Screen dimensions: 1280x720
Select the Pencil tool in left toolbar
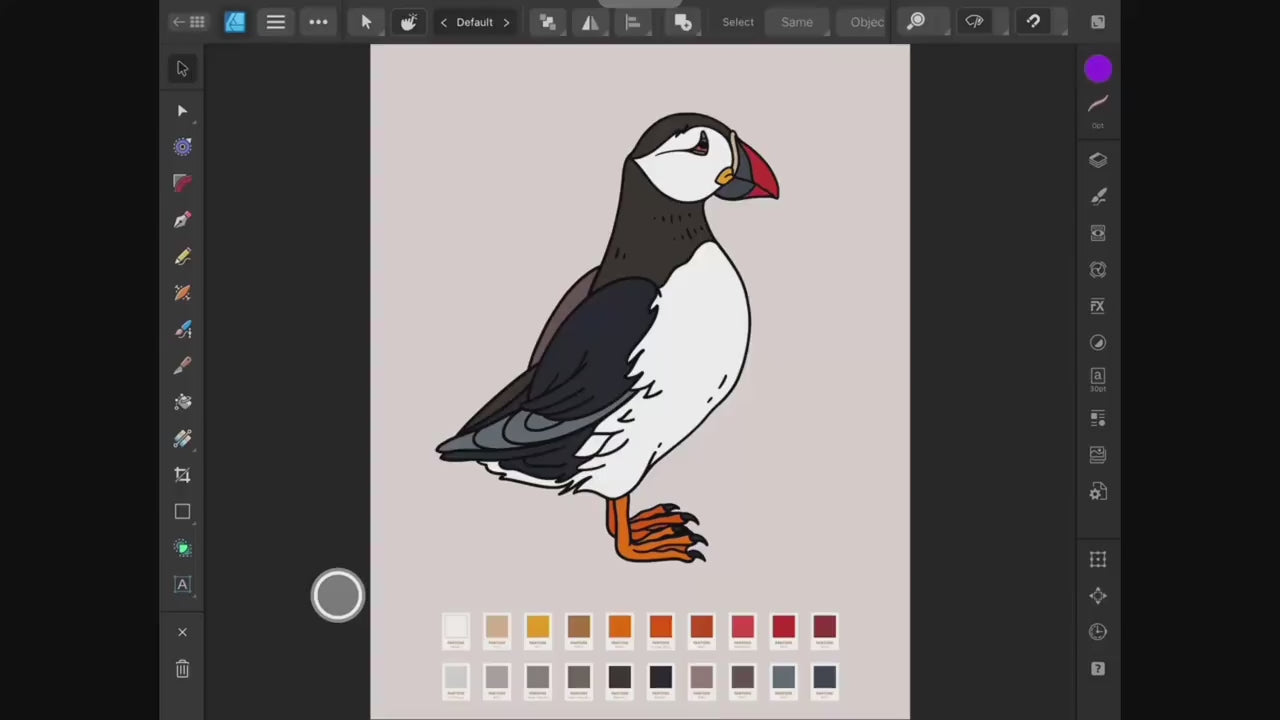(x=182, y=257)
